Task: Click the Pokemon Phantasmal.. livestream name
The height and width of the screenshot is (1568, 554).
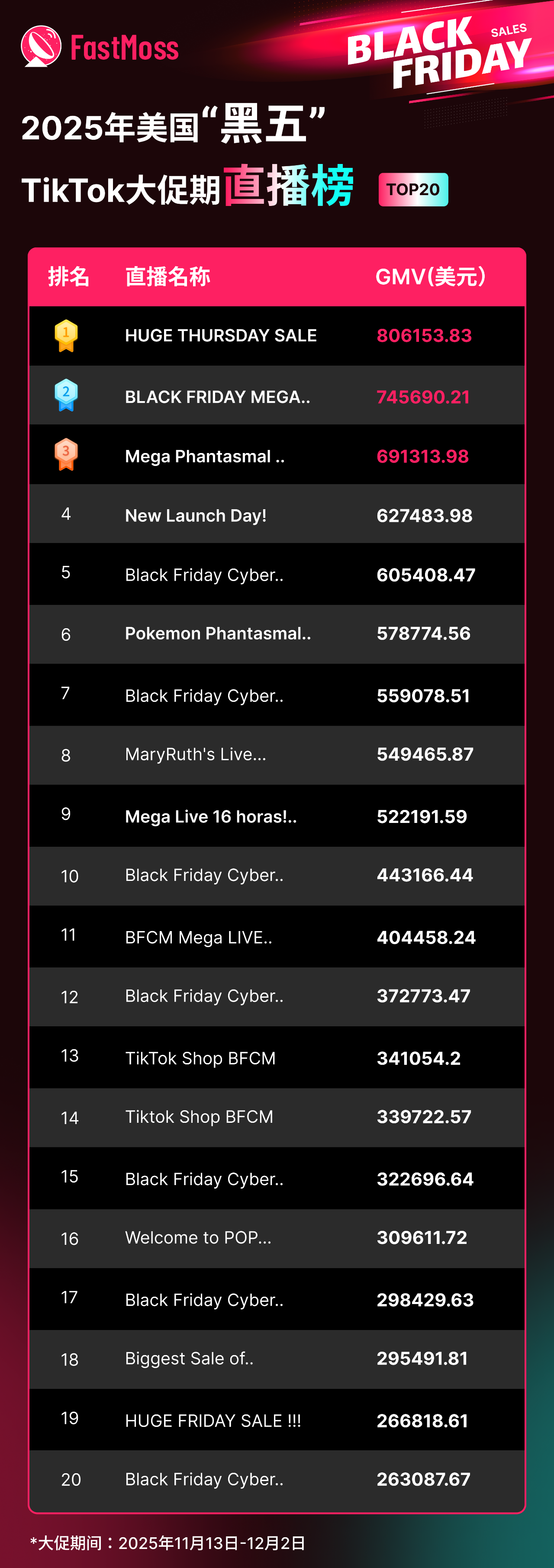Action: [x=218, y=634]
